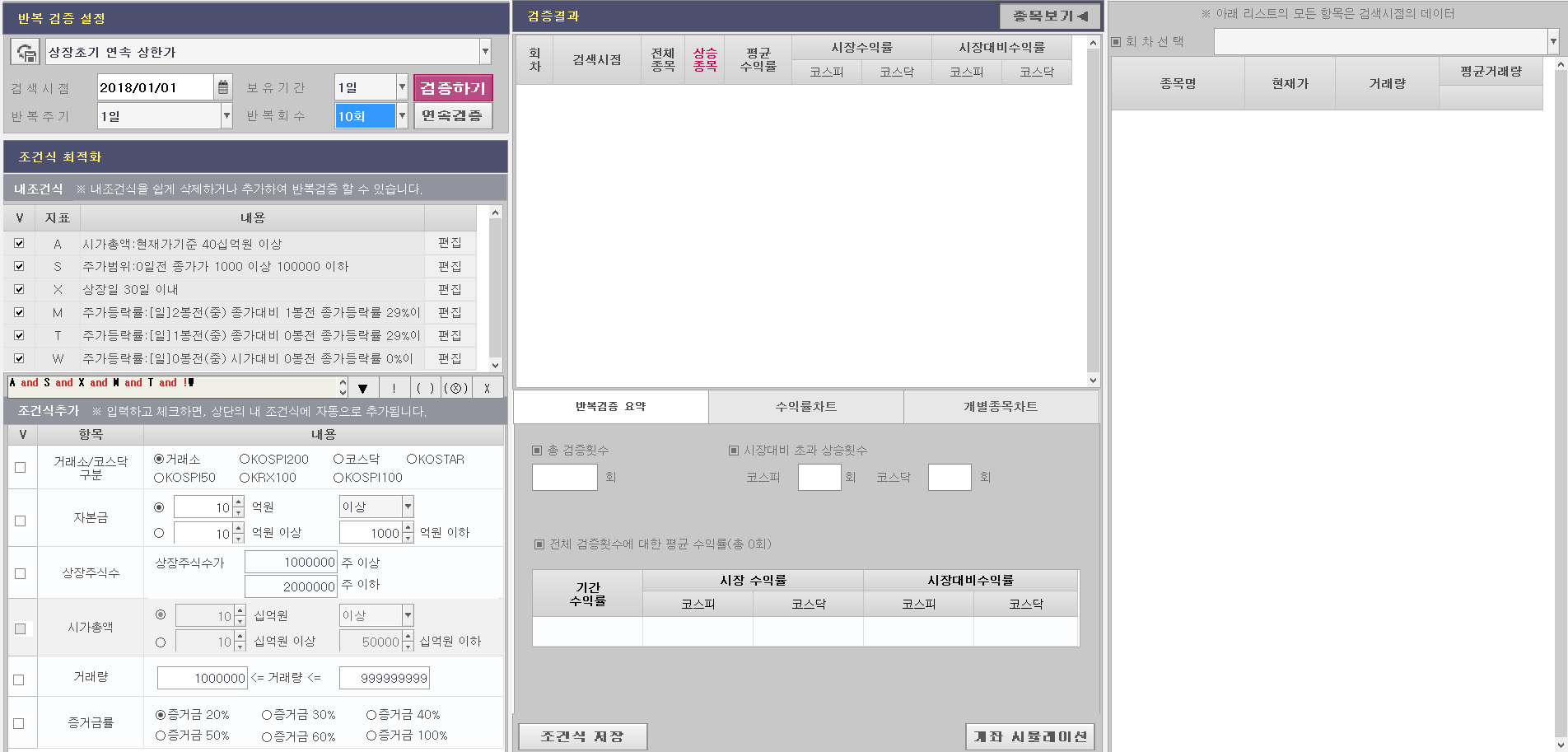Select the second 자본금 range radio button
The height and width of the screenshot is (752, 1568).
(159, 533)
